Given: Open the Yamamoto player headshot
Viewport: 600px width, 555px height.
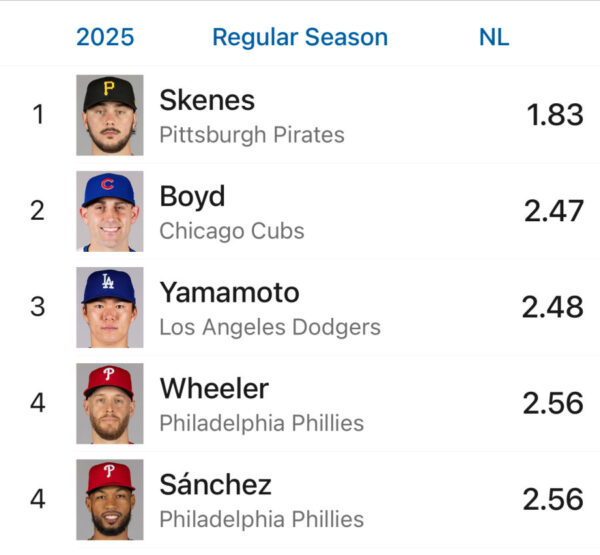Looking at the screenshot, I should (110, 307).
